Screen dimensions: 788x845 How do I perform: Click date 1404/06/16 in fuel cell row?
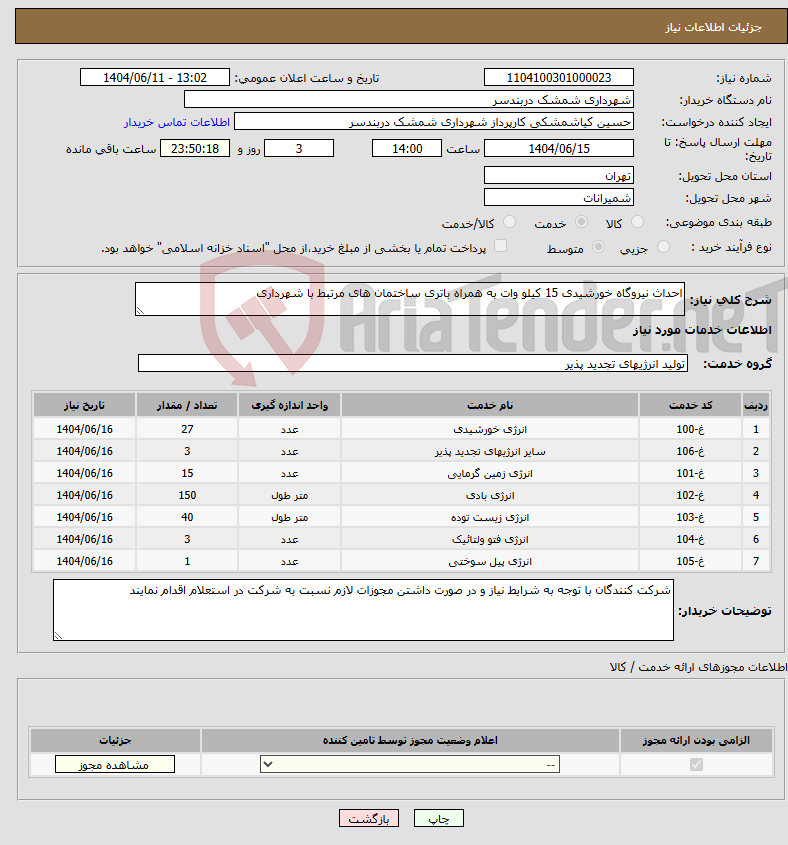pos(85,562)
